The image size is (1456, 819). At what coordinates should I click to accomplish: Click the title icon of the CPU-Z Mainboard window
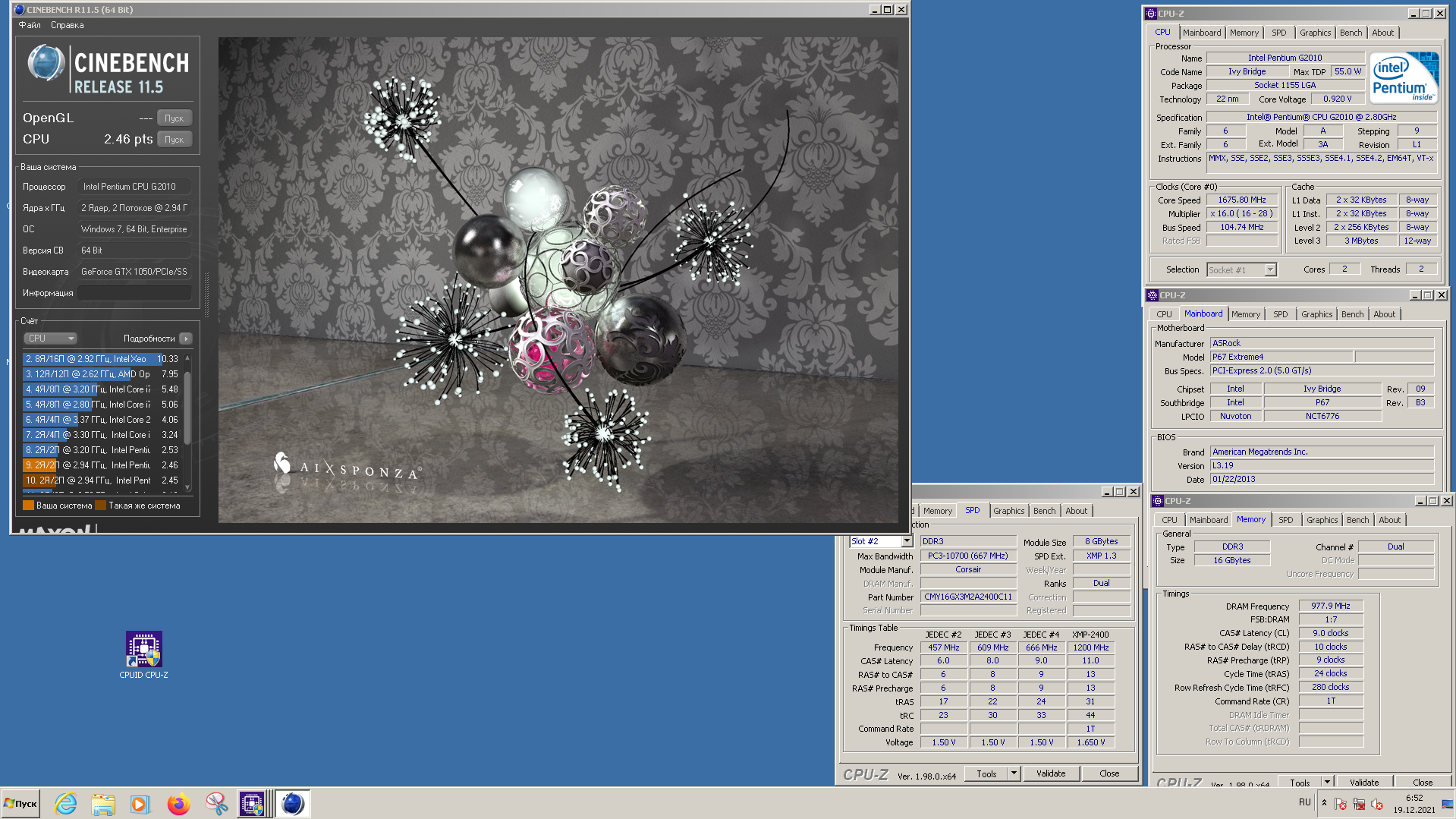(1153, 295)
